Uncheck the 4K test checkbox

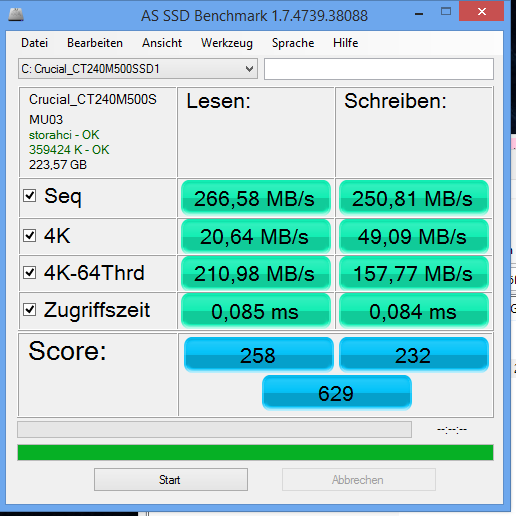(x=30, y=236)
